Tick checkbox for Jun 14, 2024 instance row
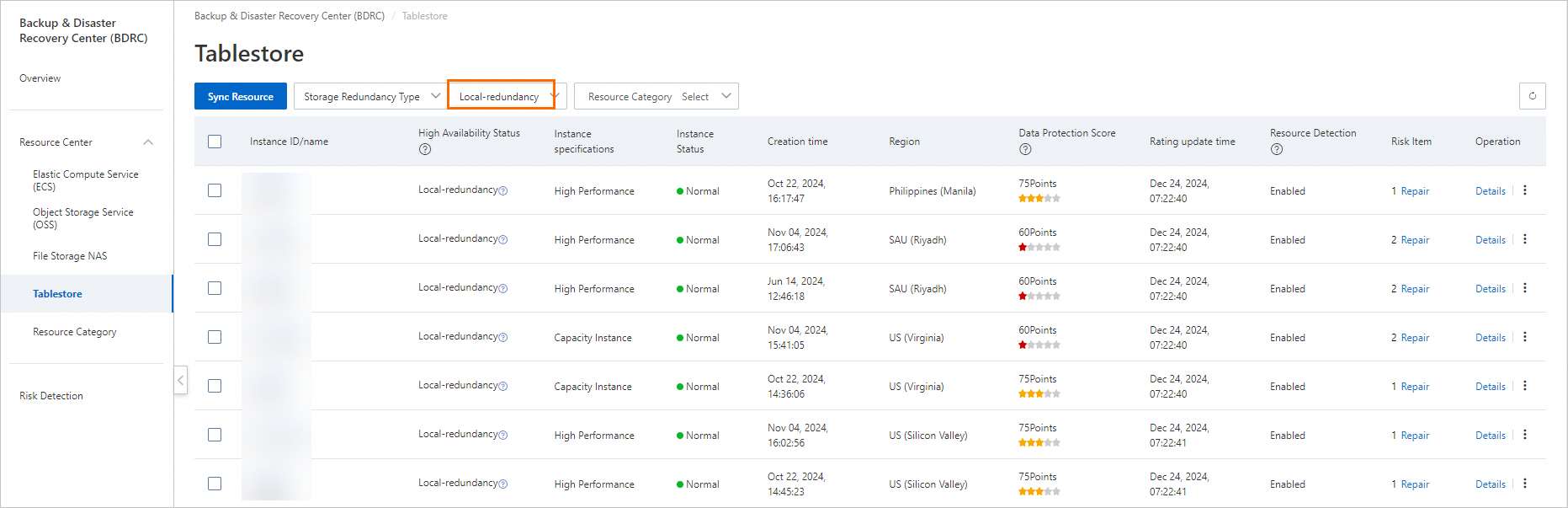Screen dimensions: 1568x508 coord(215,288)
